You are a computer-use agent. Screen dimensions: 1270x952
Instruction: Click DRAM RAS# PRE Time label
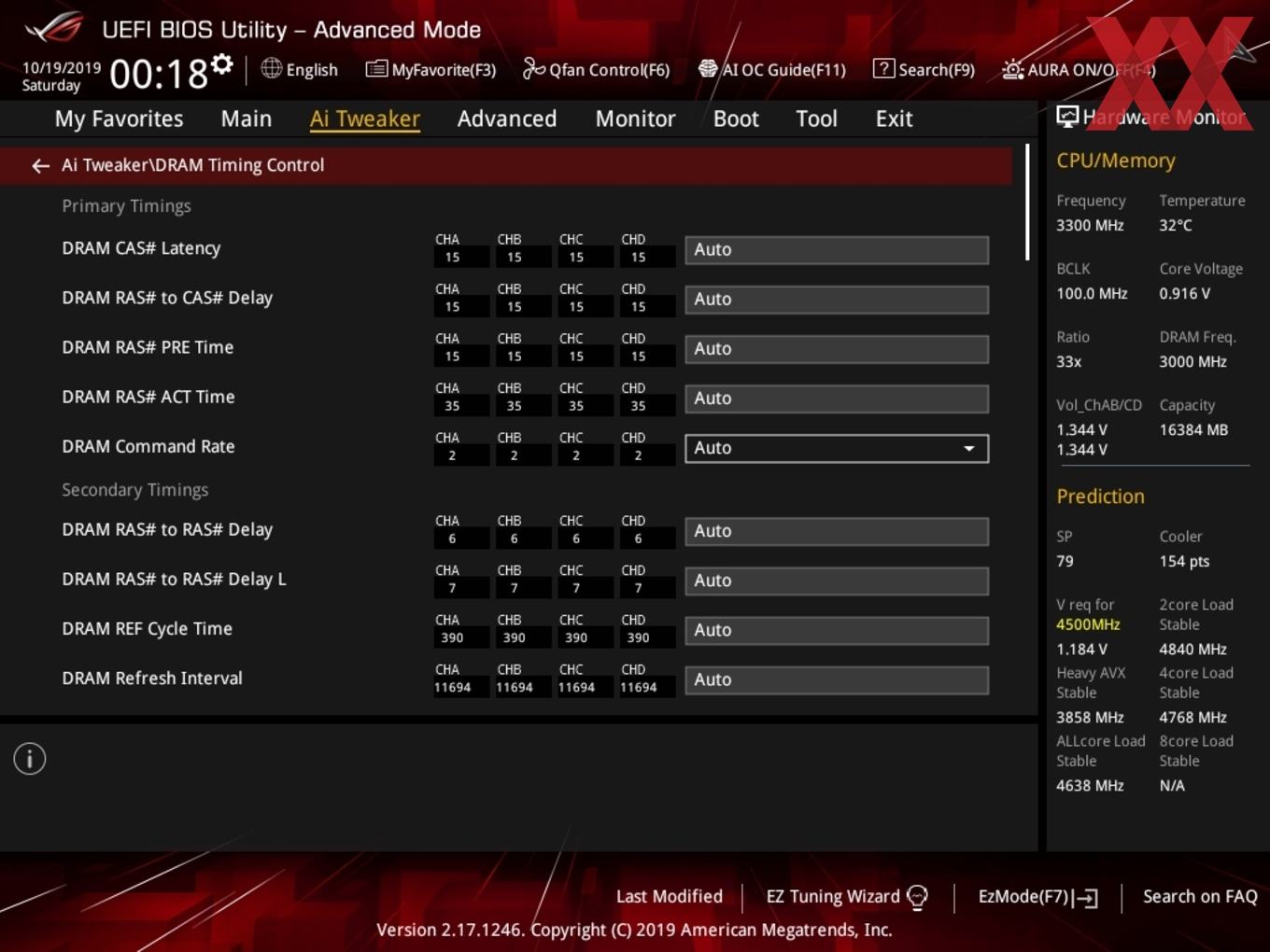tap(148, 347)
